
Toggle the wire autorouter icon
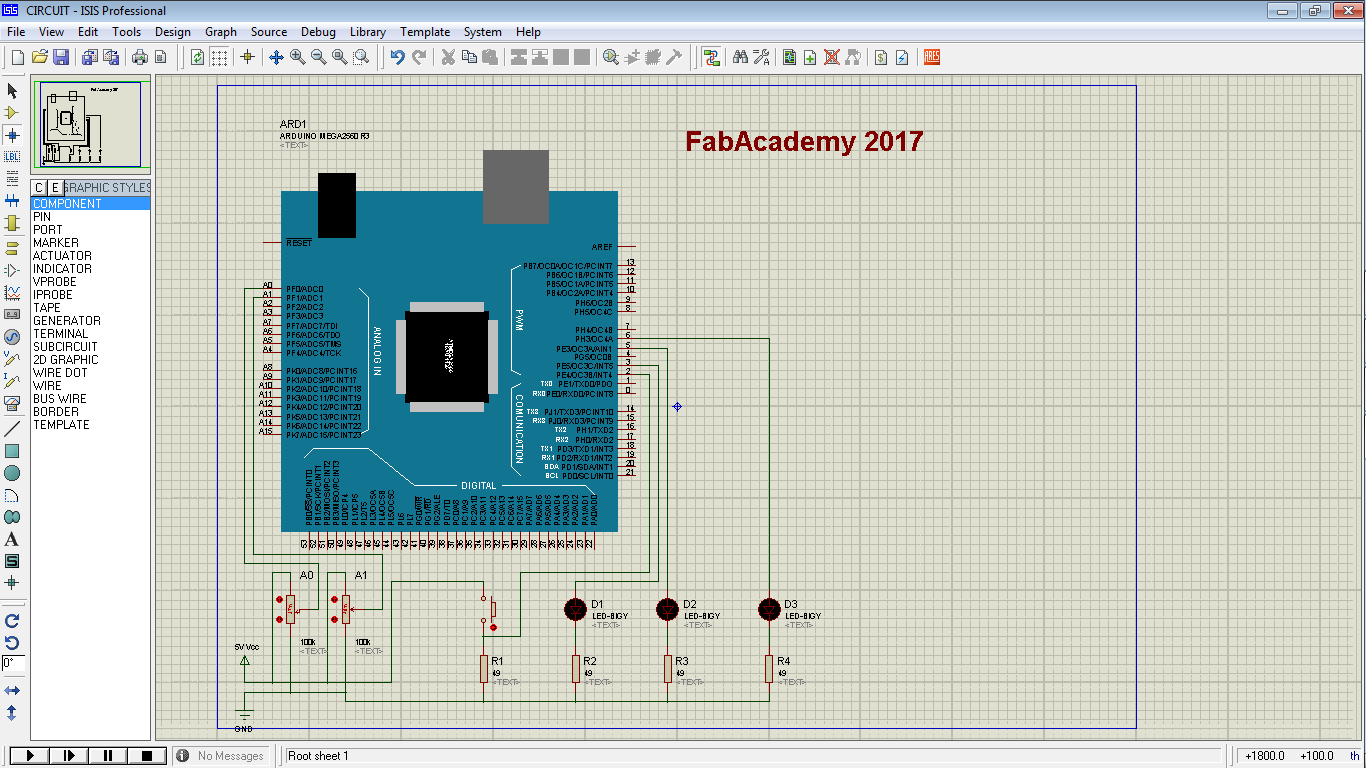tap(711, 57)
